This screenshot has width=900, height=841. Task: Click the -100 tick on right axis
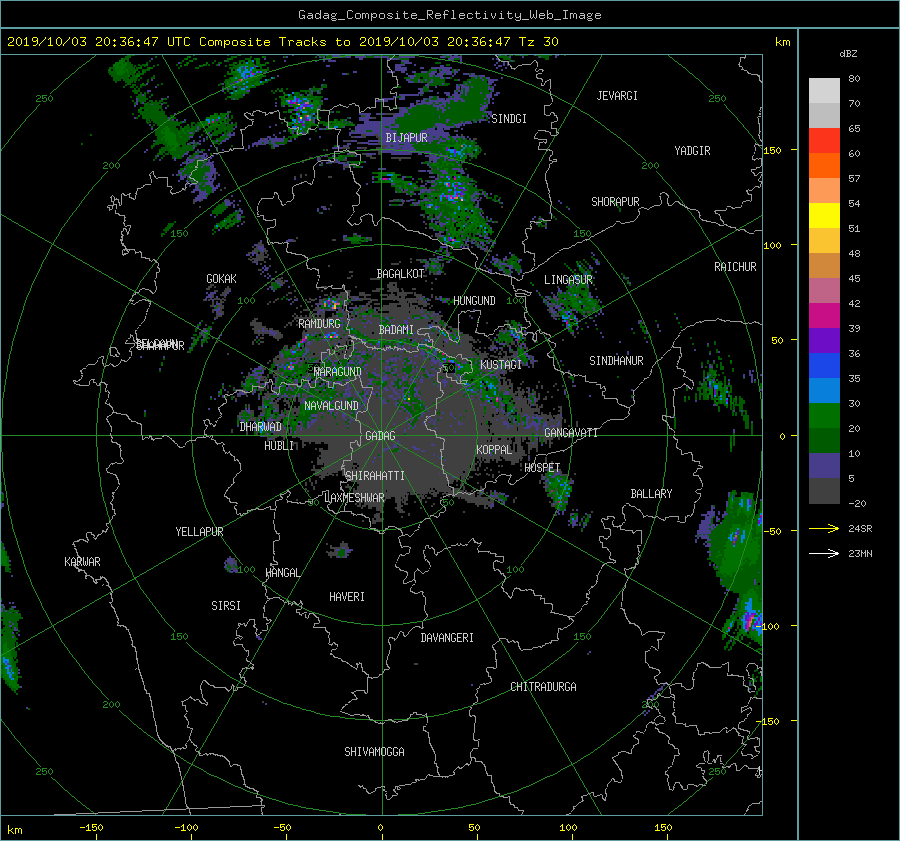coord(770,626)
